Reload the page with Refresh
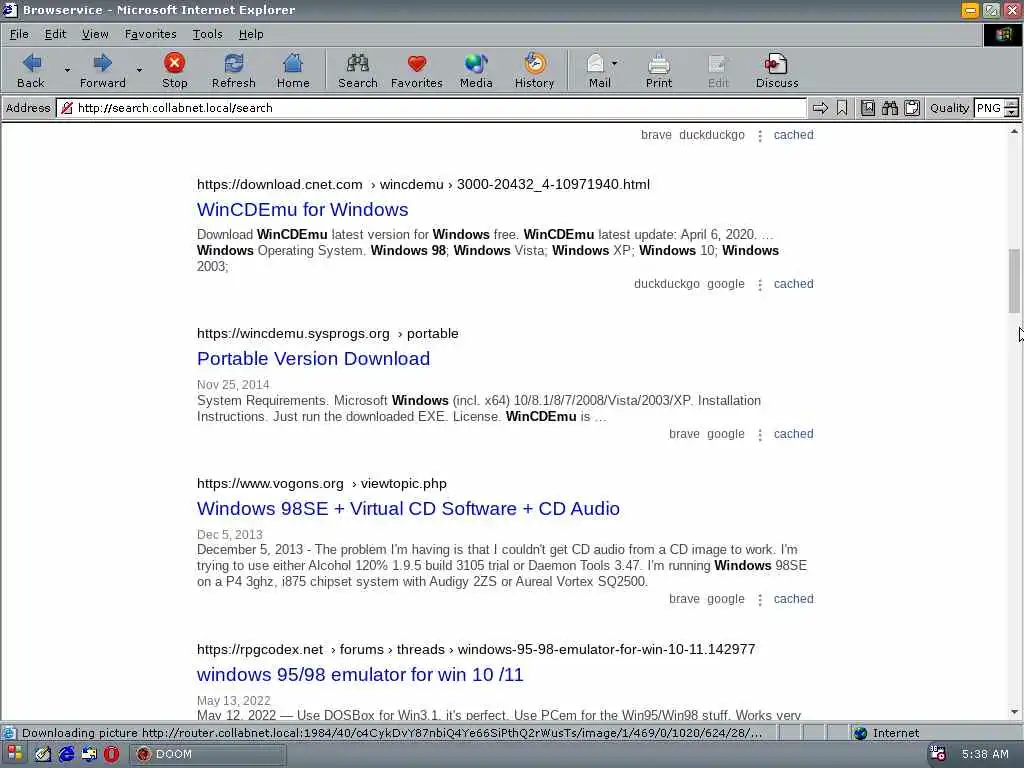1024x768 pixels. tap(233, 71)
